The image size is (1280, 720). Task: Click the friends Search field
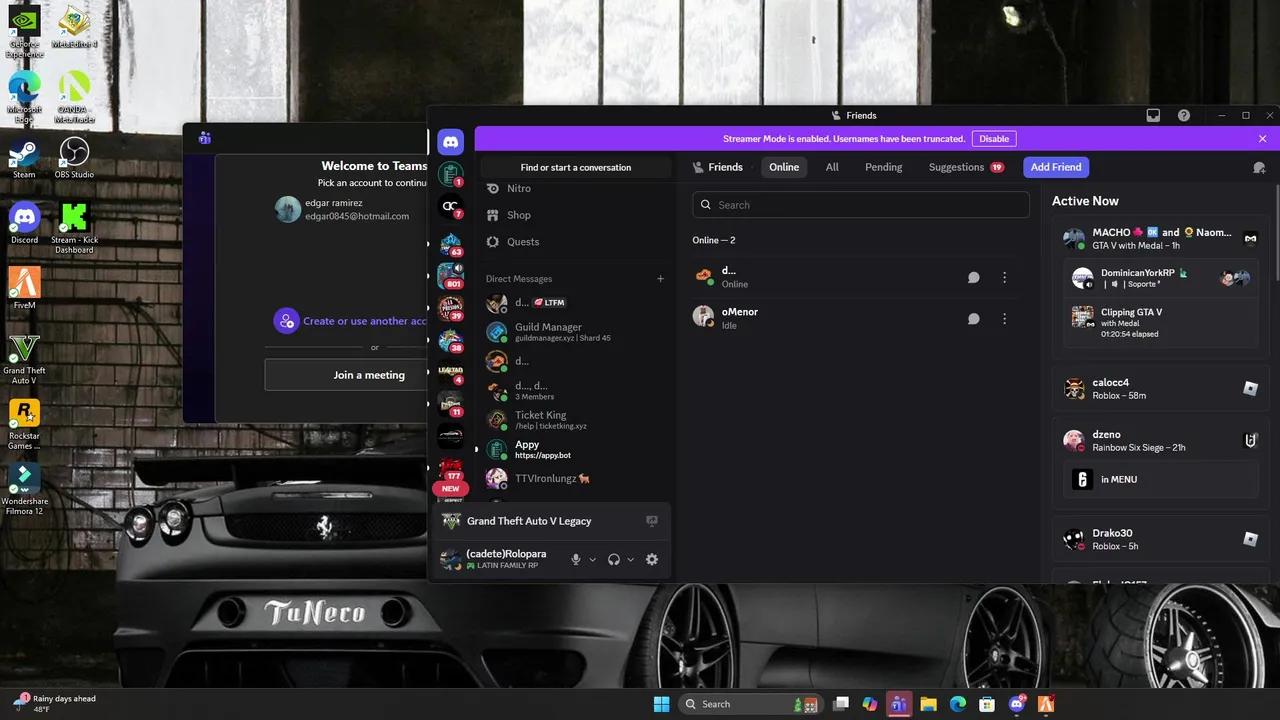(x=861, y=205)
